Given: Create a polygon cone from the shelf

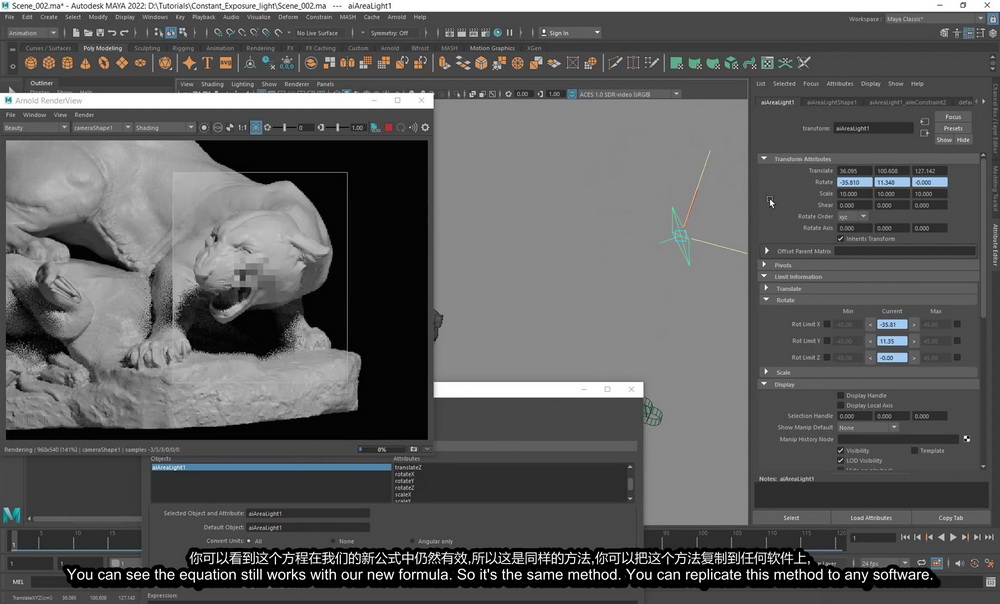Looking at the screenshot, I should pyautogui.click(x=85, y=63).
